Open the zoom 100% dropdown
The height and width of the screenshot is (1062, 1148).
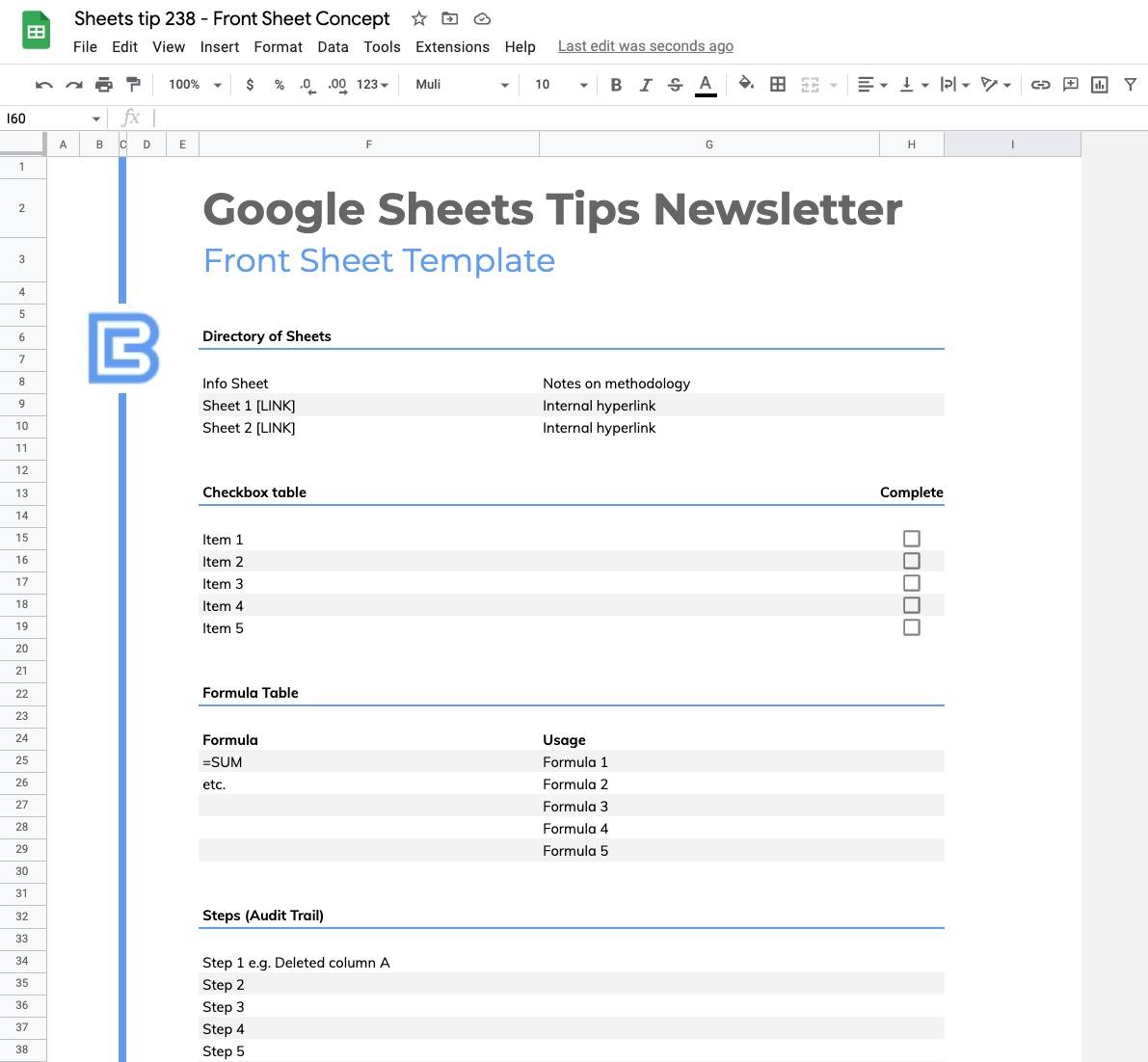pyautogui.click(x=195, y=85)
